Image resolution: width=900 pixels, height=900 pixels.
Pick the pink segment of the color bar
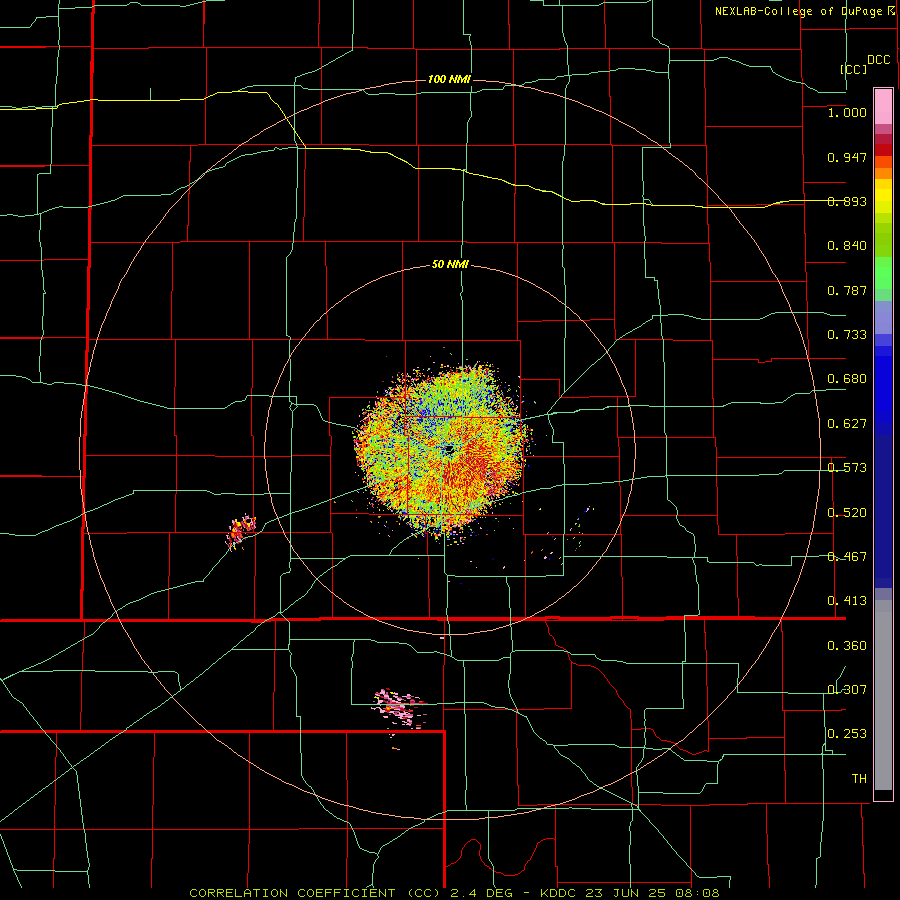[x=883, y=107]
